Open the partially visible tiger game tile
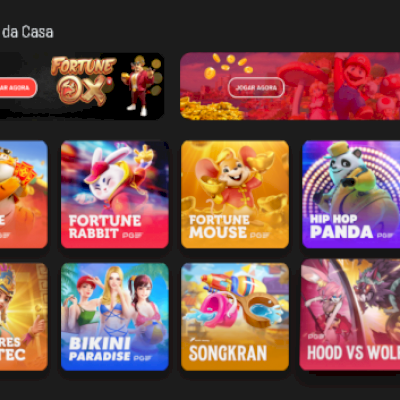The image size is (400, 400). point(24,194)
